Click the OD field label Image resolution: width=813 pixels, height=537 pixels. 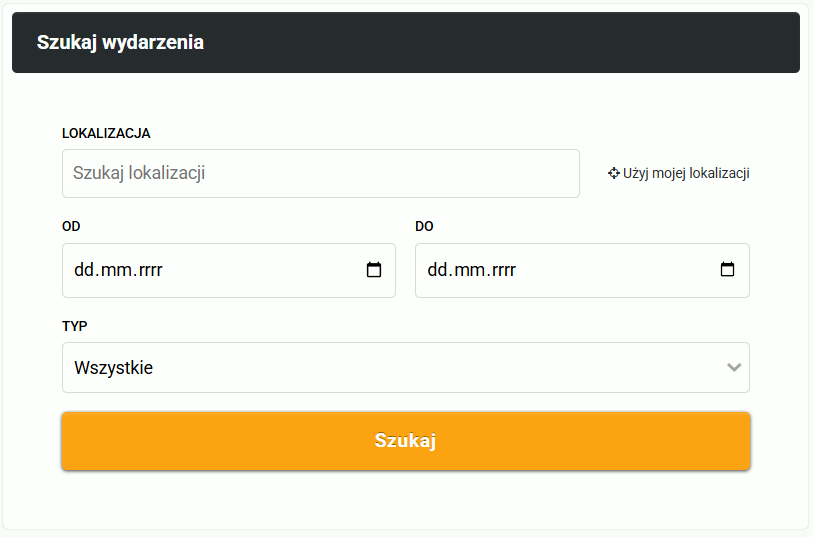[x=71, y=227]
